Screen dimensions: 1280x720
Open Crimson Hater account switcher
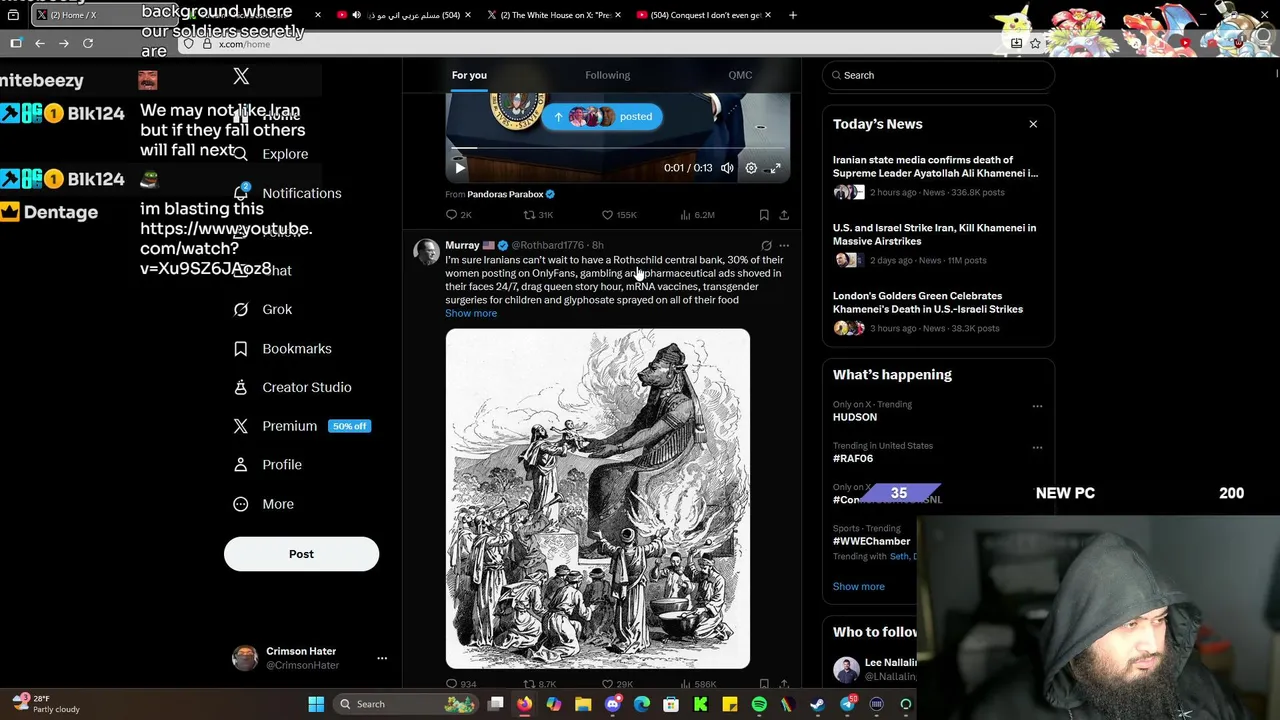[309, 658]
